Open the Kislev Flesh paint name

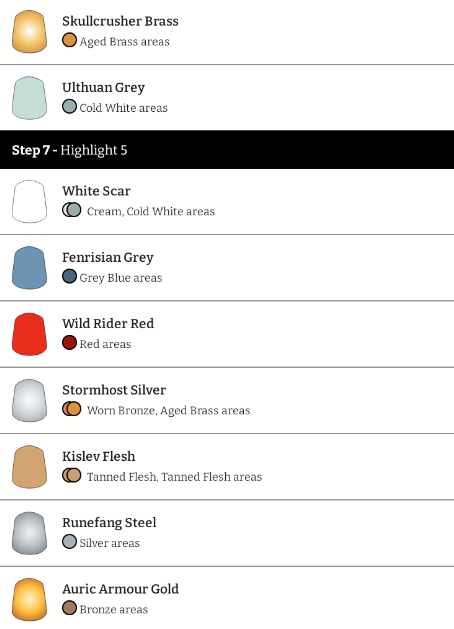pos(99,457)
